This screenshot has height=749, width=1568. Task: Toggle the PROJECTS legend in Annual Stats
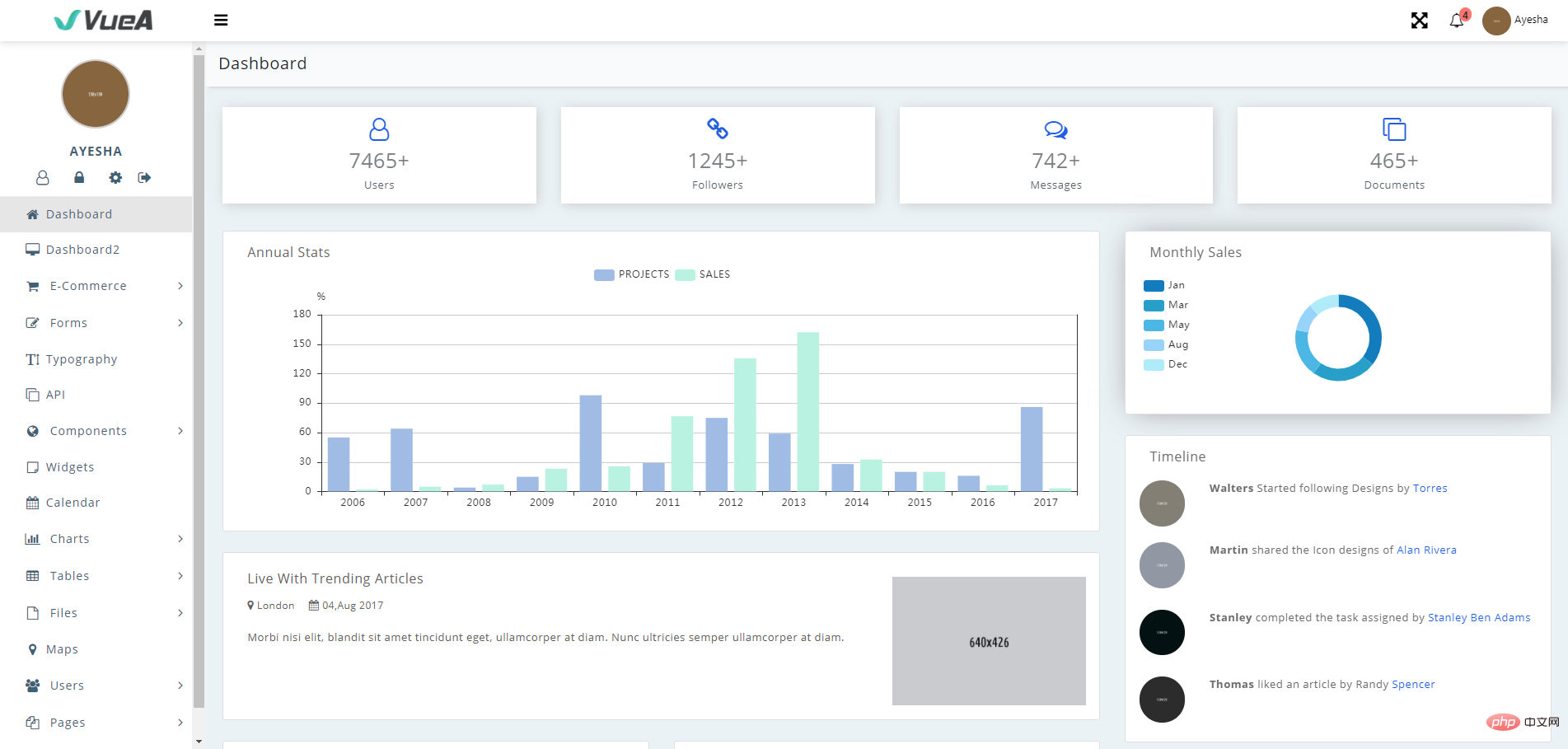tap(632, 274)
